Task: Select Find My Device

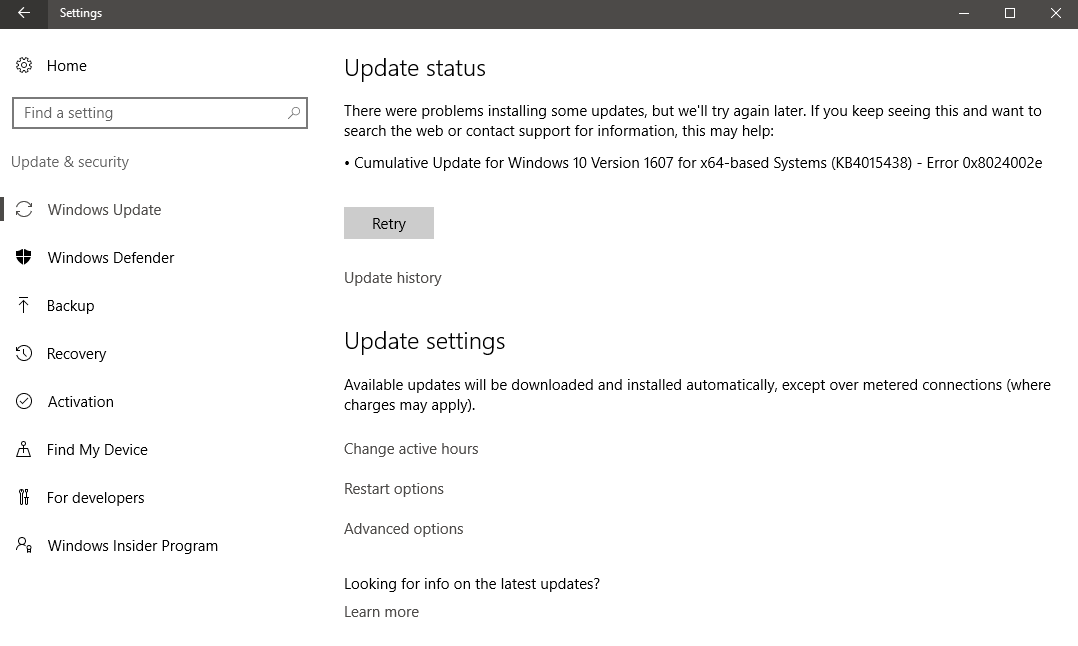Action: click(x=97, y=450)
